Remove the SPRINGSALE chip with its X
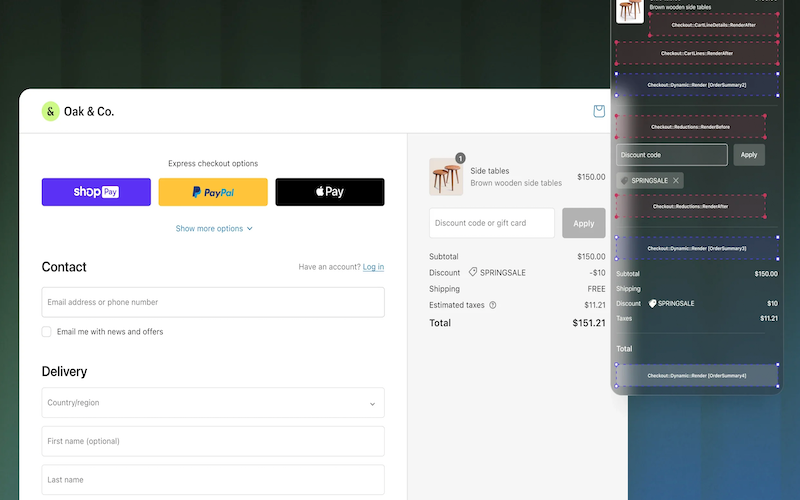This screenshot has width=800, height=500. pos(676,181)
